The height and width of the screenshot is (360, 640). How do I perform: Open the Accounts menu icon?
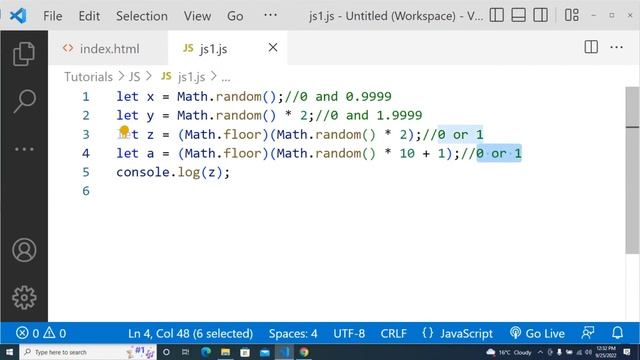[24, 250]
